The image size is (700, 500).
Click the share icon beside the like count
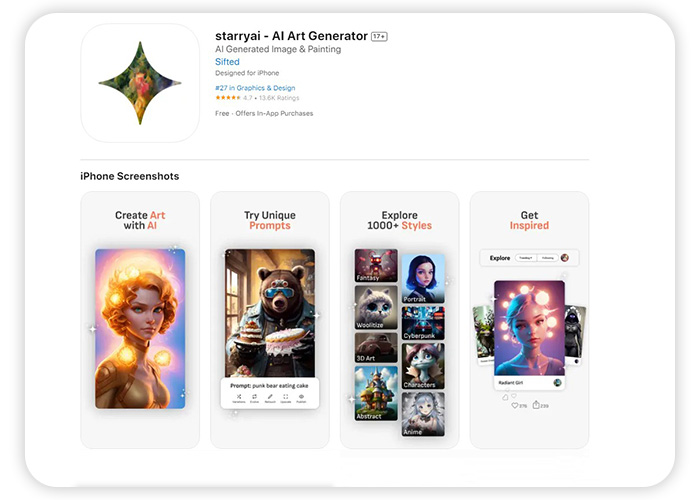click(536, 405)
